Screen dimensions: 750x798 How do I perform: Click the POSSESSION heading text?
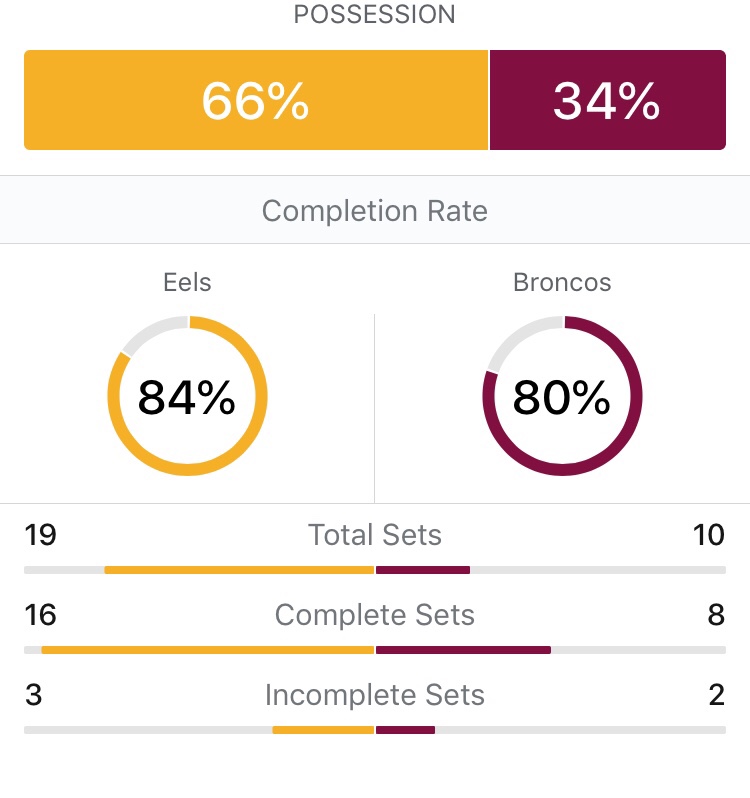374,15
